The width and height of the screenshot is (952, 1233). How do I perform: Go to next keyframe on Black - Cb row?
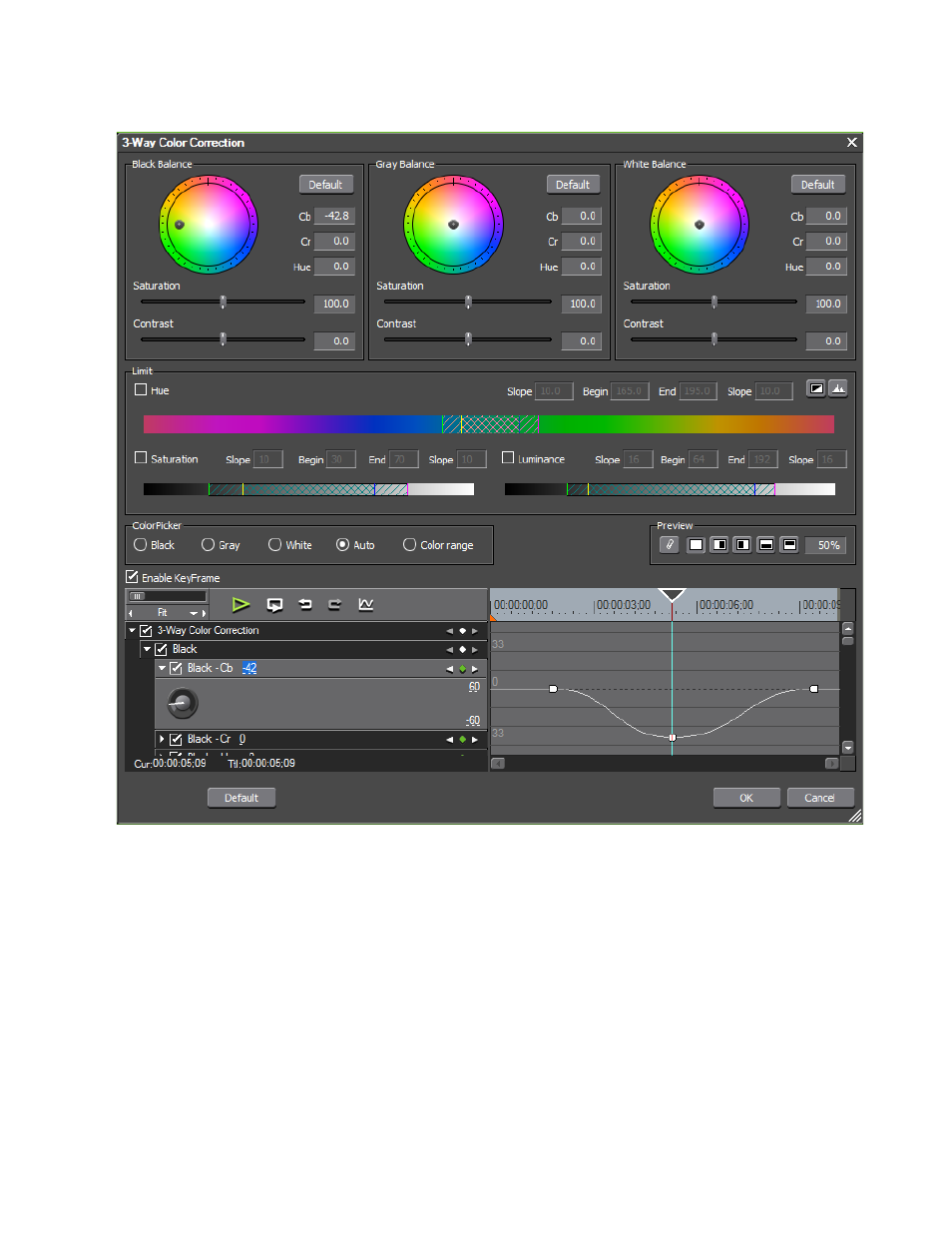click(x=475, y=669)
